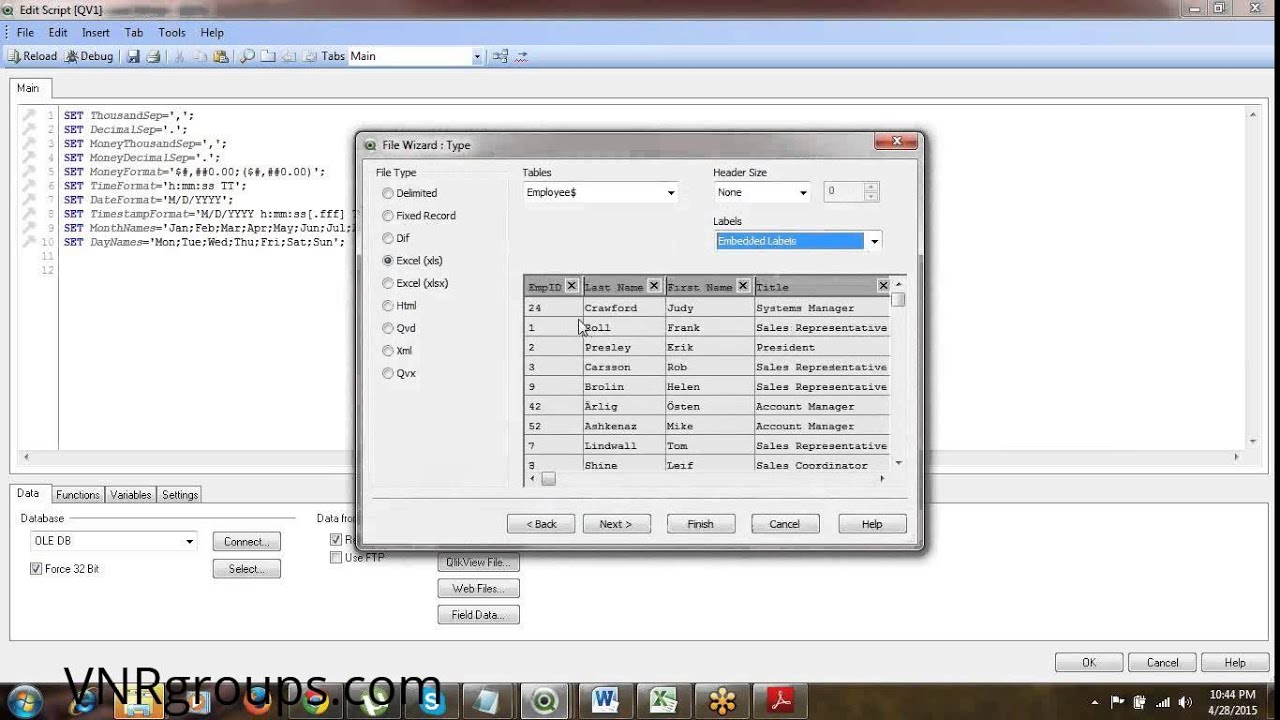Image resolution: width=1280 pixels, height=720 pixels.
Task: Open the Edit menu
Action: (x=58, y=33)
